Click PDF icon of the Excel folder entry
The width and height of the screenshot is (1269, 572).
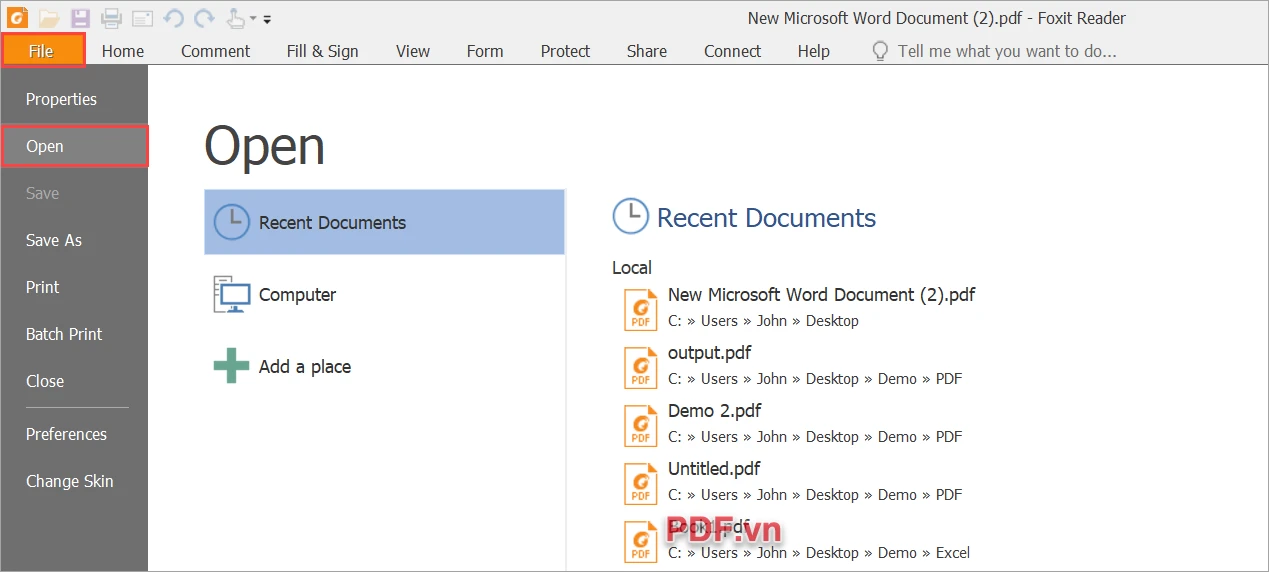(x=640, y=541)
